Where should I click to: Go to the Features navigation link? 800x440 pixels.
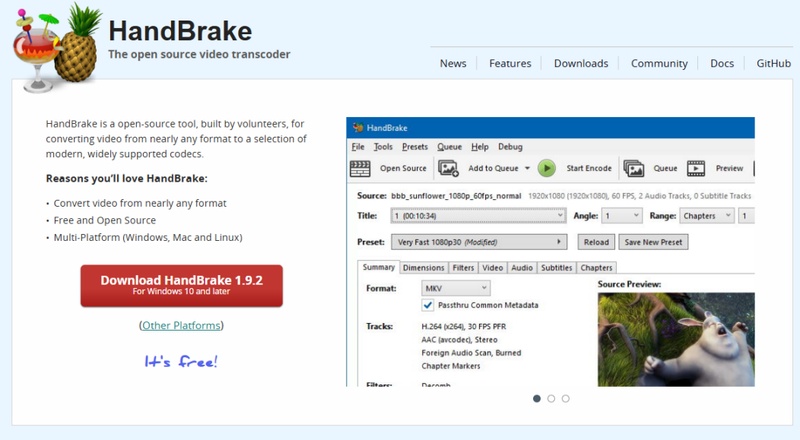510,63
